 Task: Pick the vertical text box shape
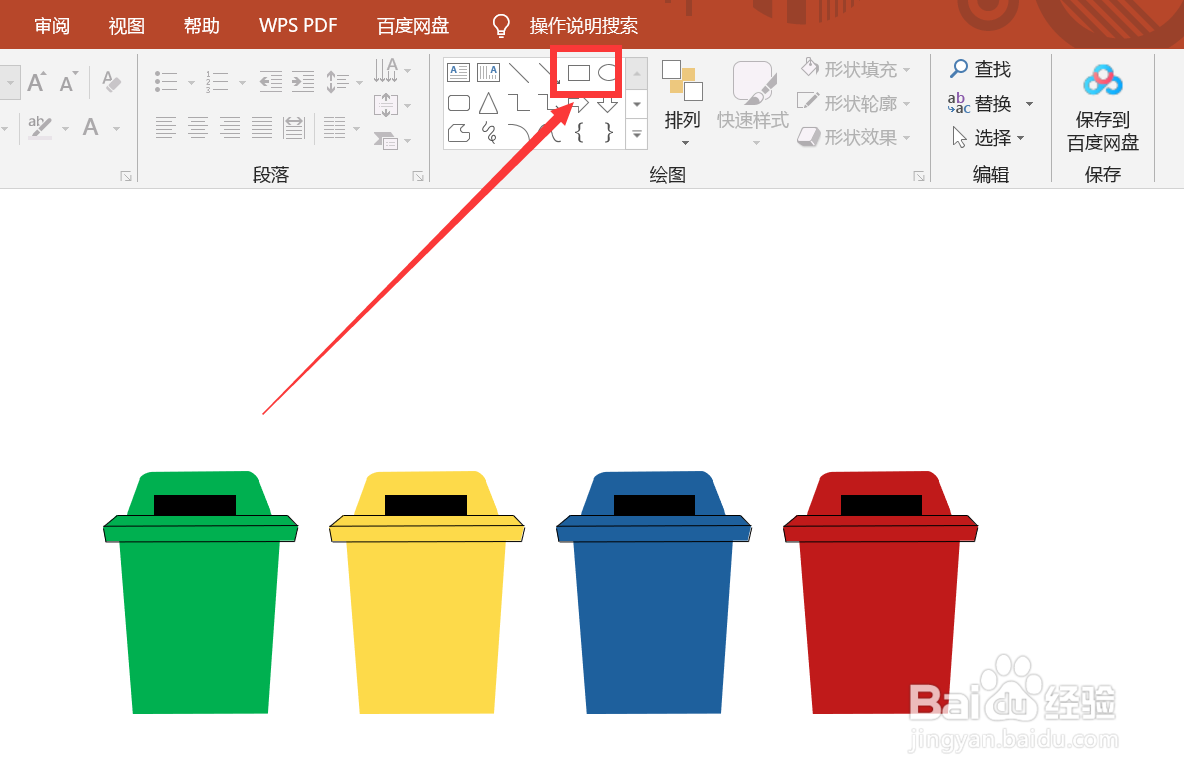(x=489, y=72)
